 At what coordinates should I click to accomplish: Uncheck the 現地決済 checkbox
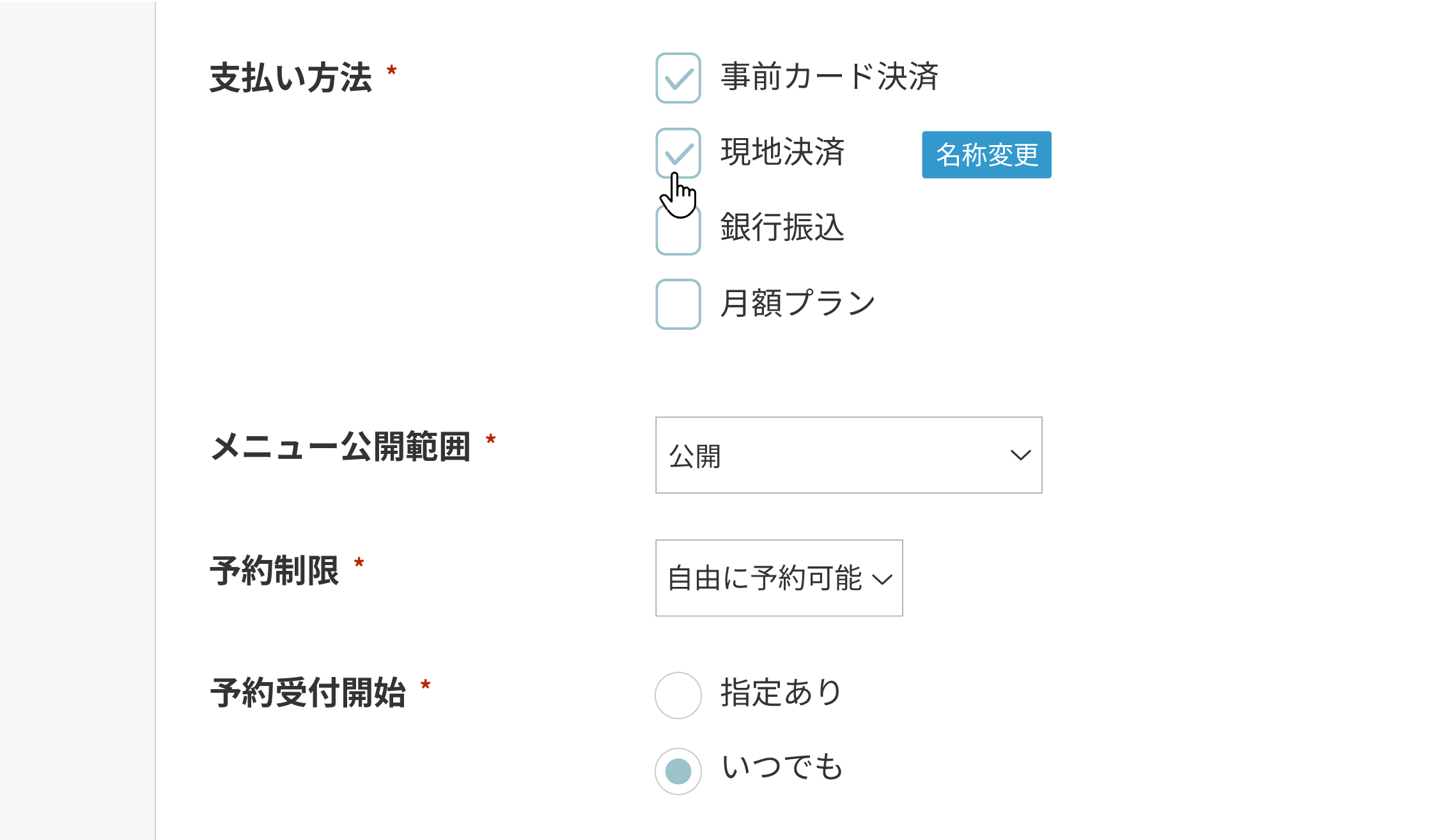[678, 152]
